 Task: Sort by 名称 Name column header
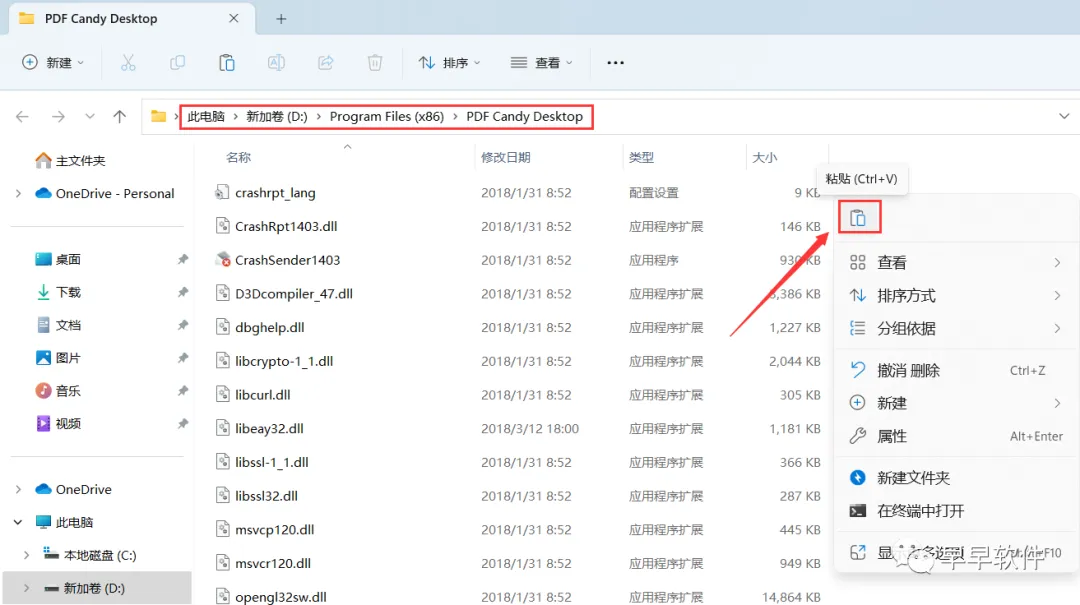(x=238, y=157)
